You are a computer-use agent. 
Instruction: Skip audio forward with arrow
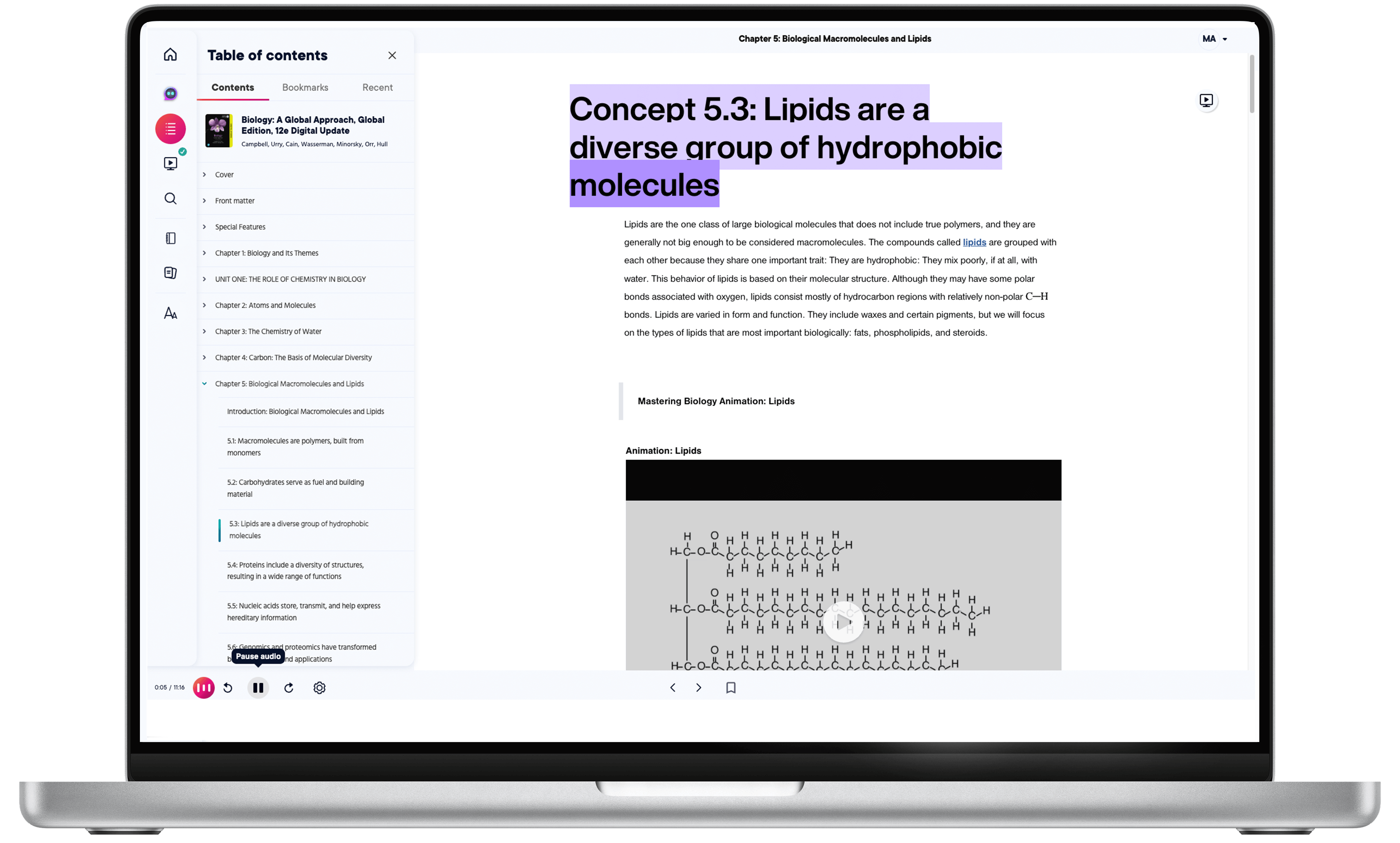[x=289, y=688]
